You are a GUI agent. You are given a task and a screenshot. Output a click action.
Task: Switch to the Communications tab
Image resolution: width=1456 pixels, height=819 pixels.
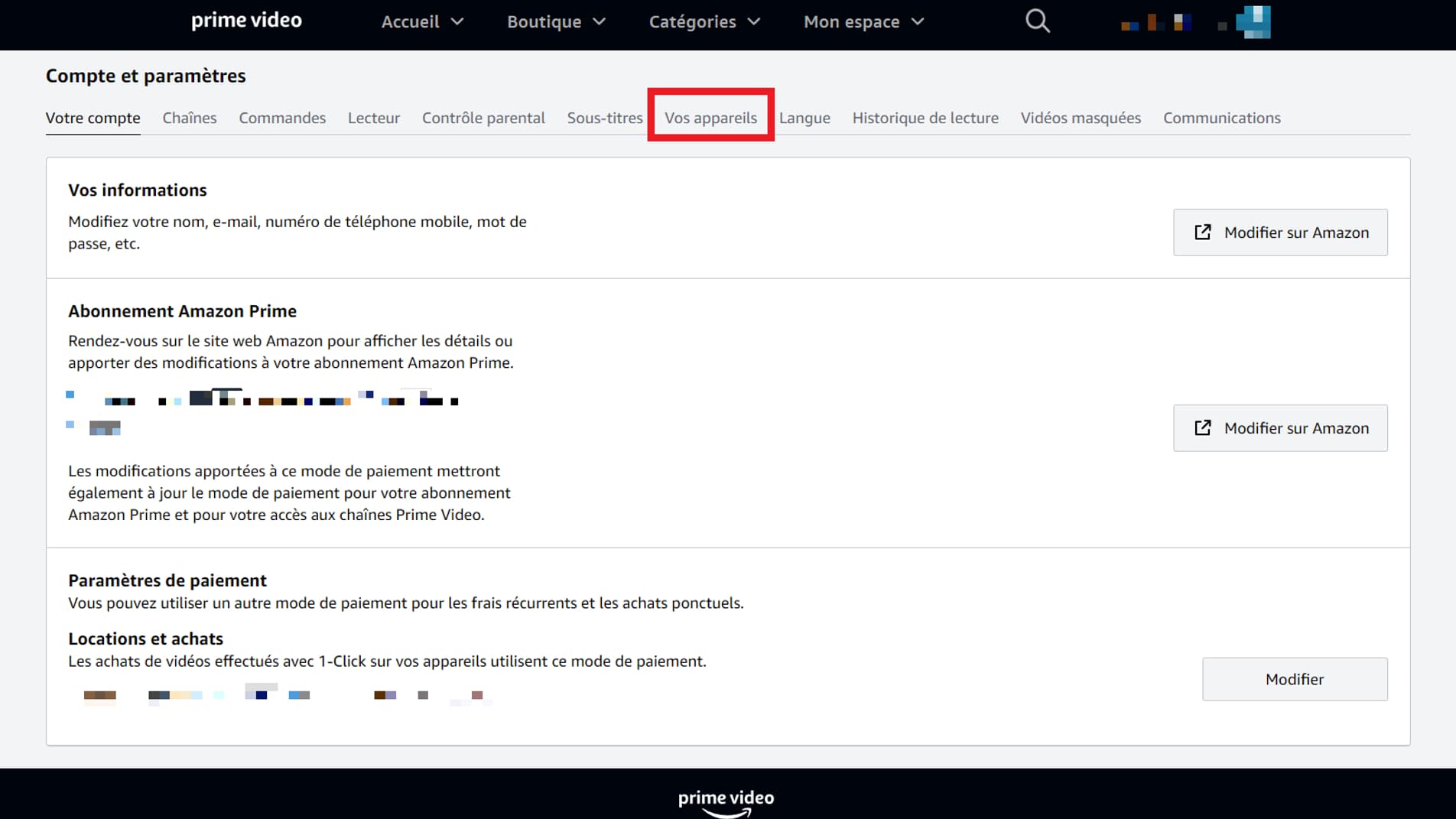pyautogui.click(x=1221, y=118)
